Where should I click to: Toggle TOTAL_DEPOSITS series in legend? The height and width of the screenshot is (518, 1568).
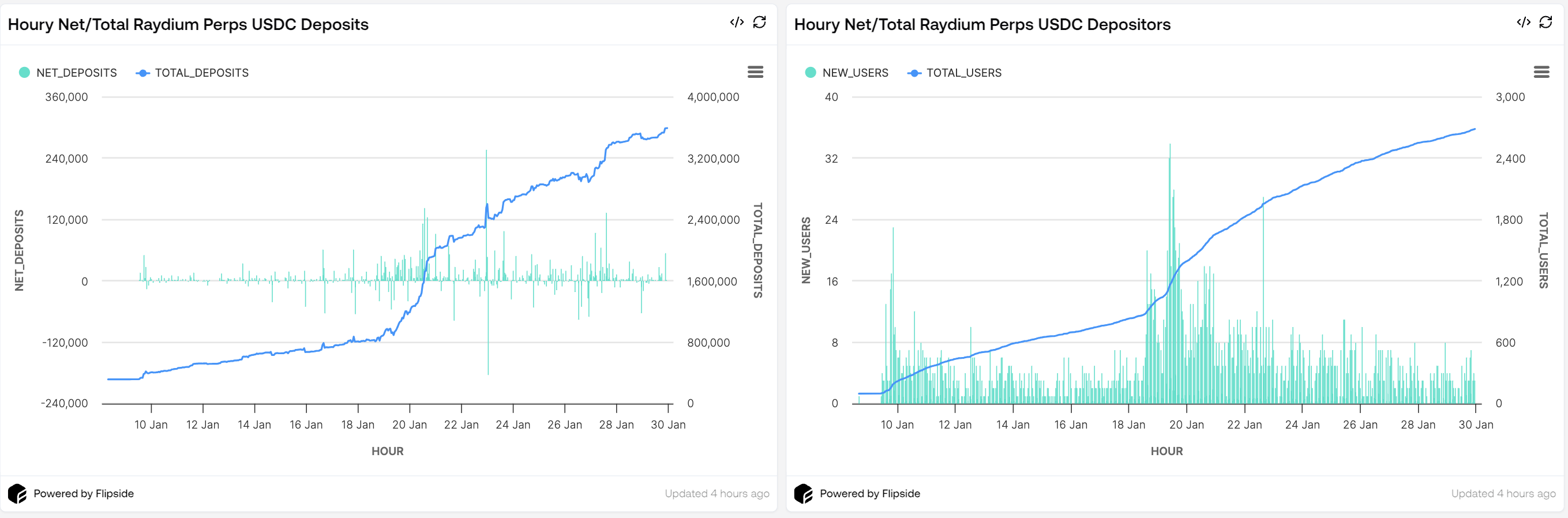(x=201, y=73)
